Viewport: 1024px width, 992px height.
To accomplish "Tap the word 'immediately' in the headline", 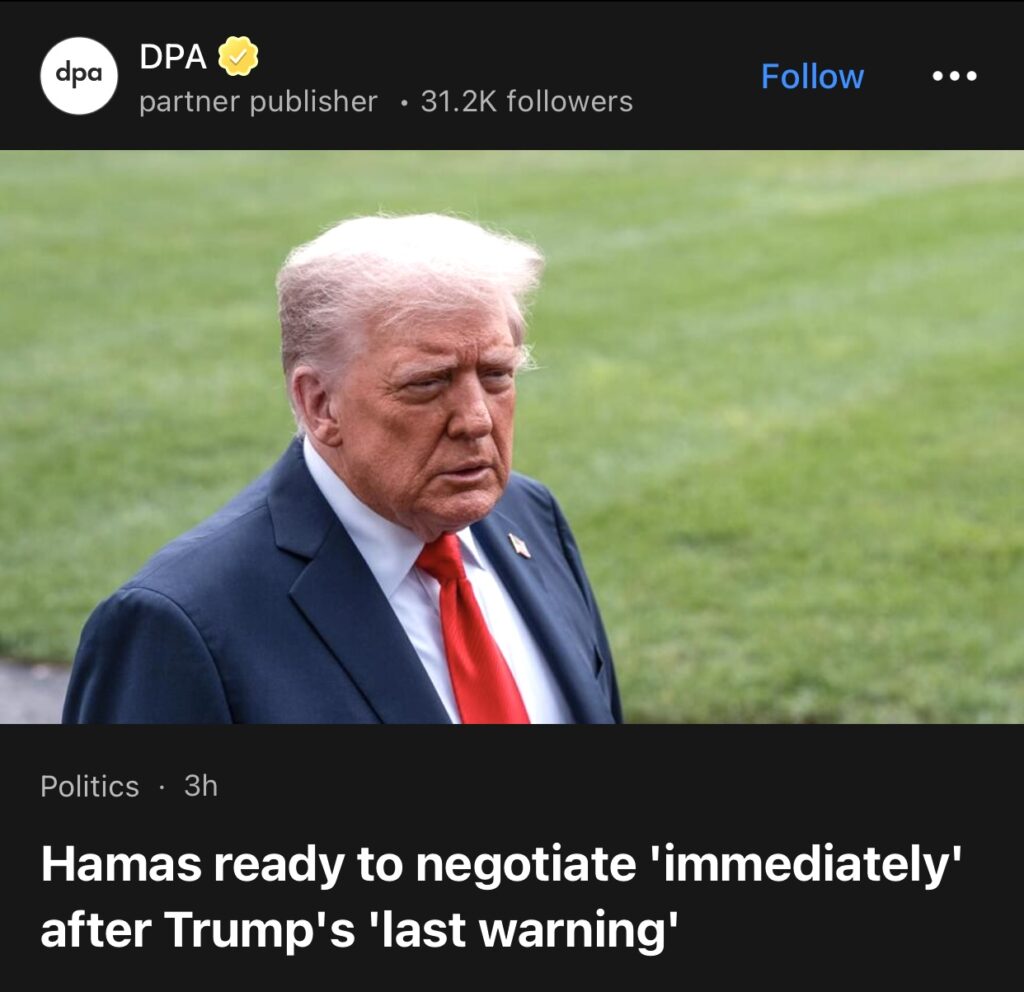I will click(805, 864).
